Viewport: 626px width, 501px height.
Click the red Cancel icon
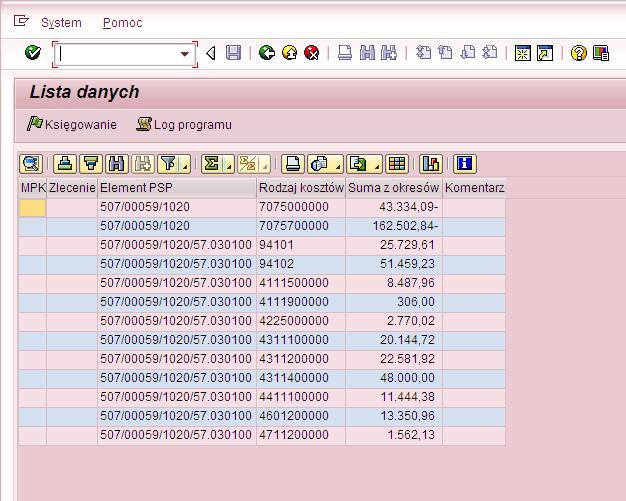point(312,53)
